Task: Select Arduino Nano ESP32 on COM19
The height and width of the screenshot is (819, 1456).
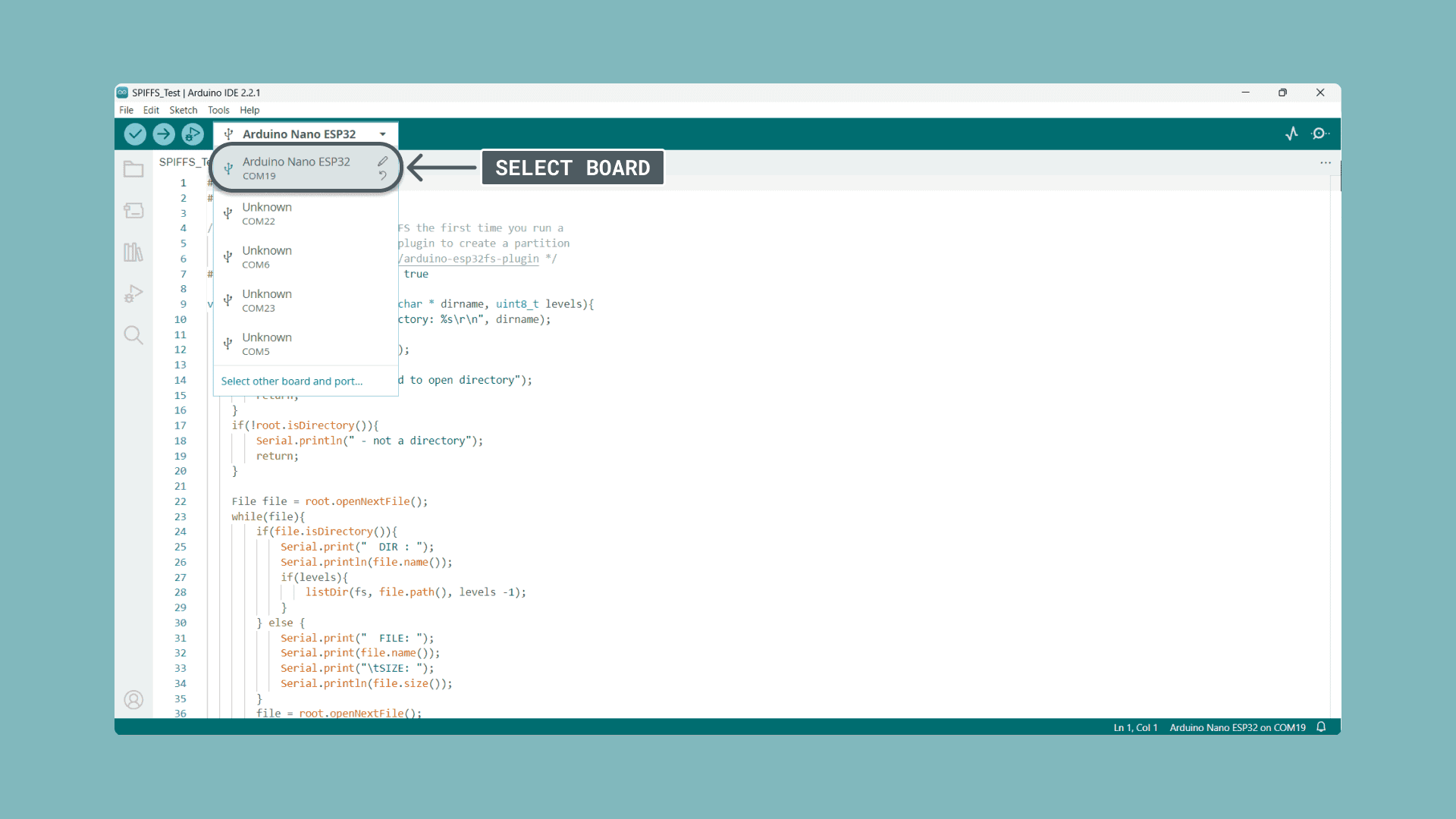Action: click(x=296, y=168)
